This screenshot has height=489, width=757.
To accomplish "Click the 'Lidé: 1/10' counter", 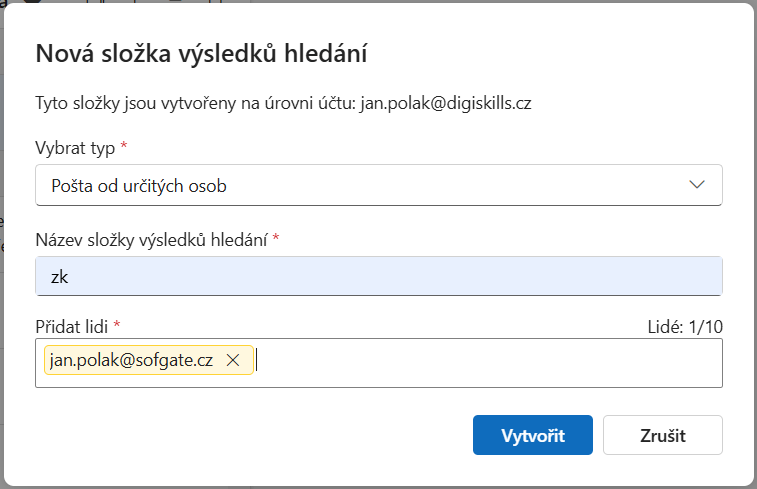I will 685,326.
